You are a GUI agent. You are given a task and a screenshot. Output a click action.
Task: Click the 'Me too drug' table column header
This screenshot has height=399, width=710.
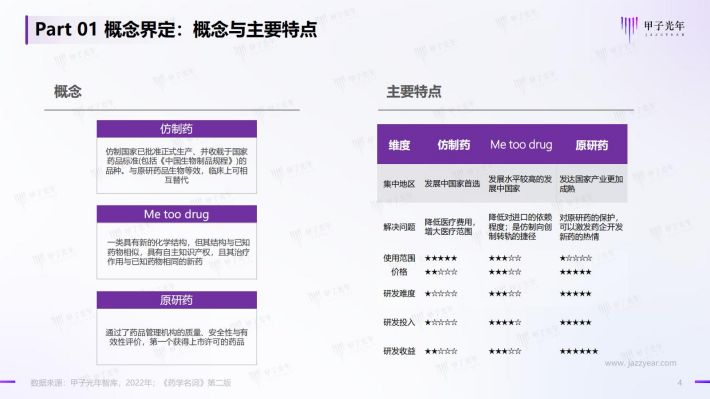pyautogui.click(x=521, y=145)
